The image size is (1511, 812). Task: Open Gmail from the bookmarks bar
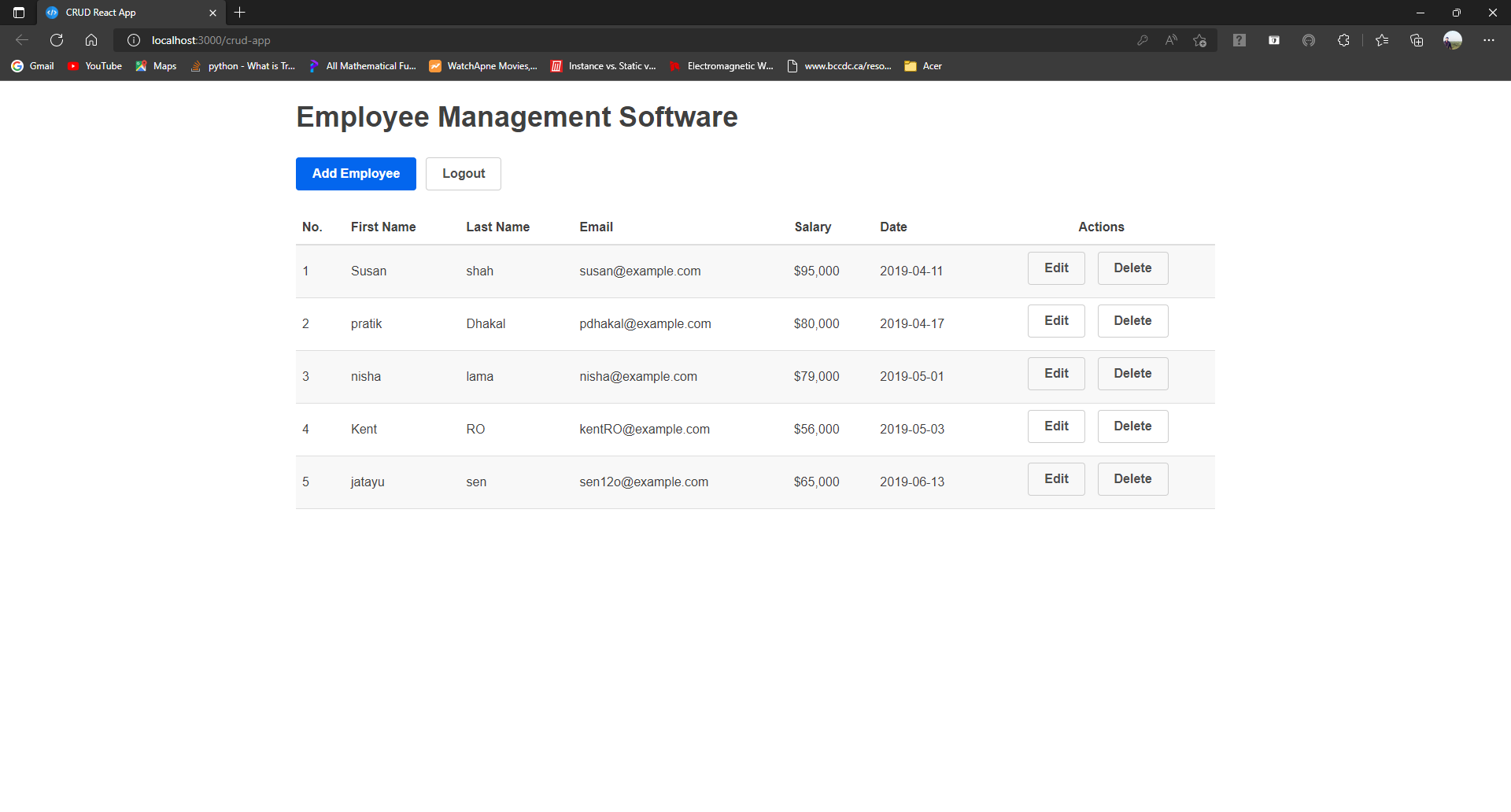(32, 66)
